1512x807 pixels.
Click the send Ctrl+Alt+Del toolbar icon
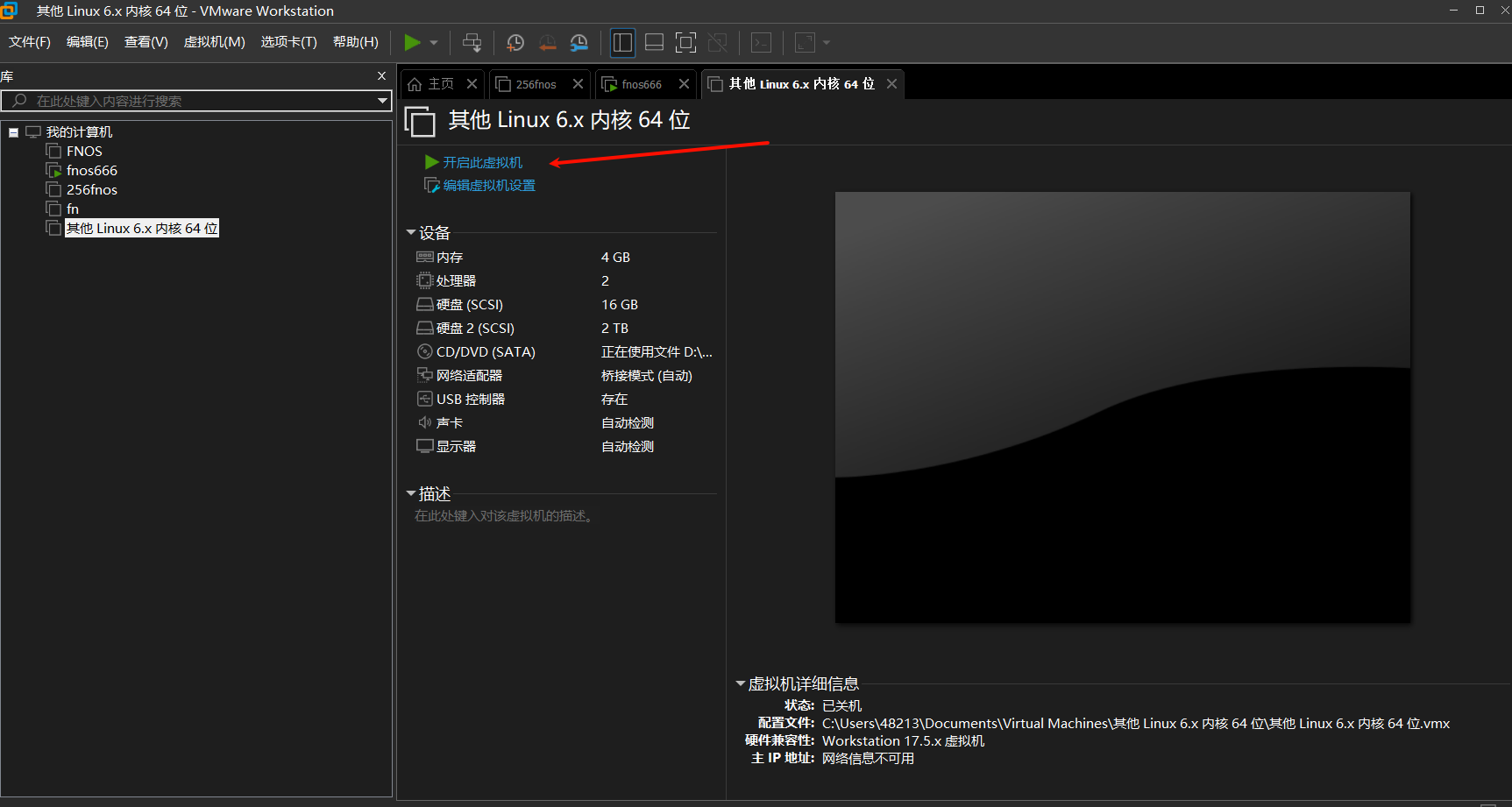[472, 42]
